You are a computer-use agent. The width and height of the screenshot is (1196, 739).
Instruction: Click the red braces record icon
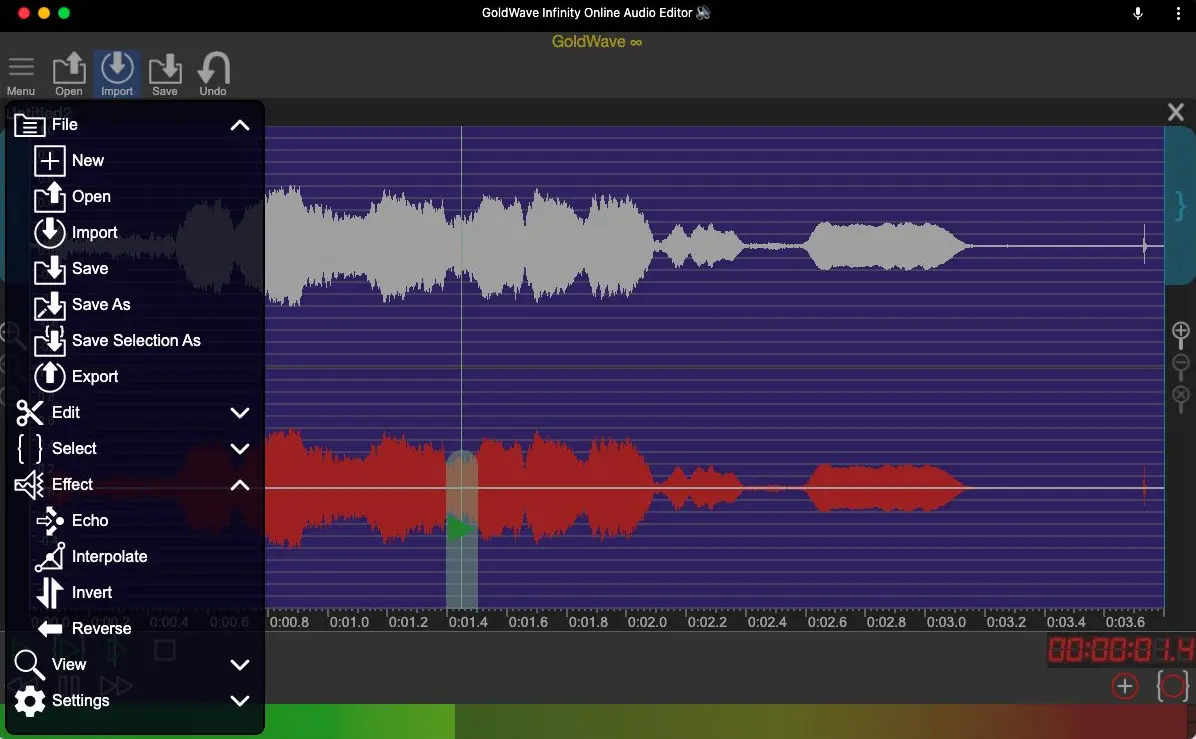tap(1172, 686)
